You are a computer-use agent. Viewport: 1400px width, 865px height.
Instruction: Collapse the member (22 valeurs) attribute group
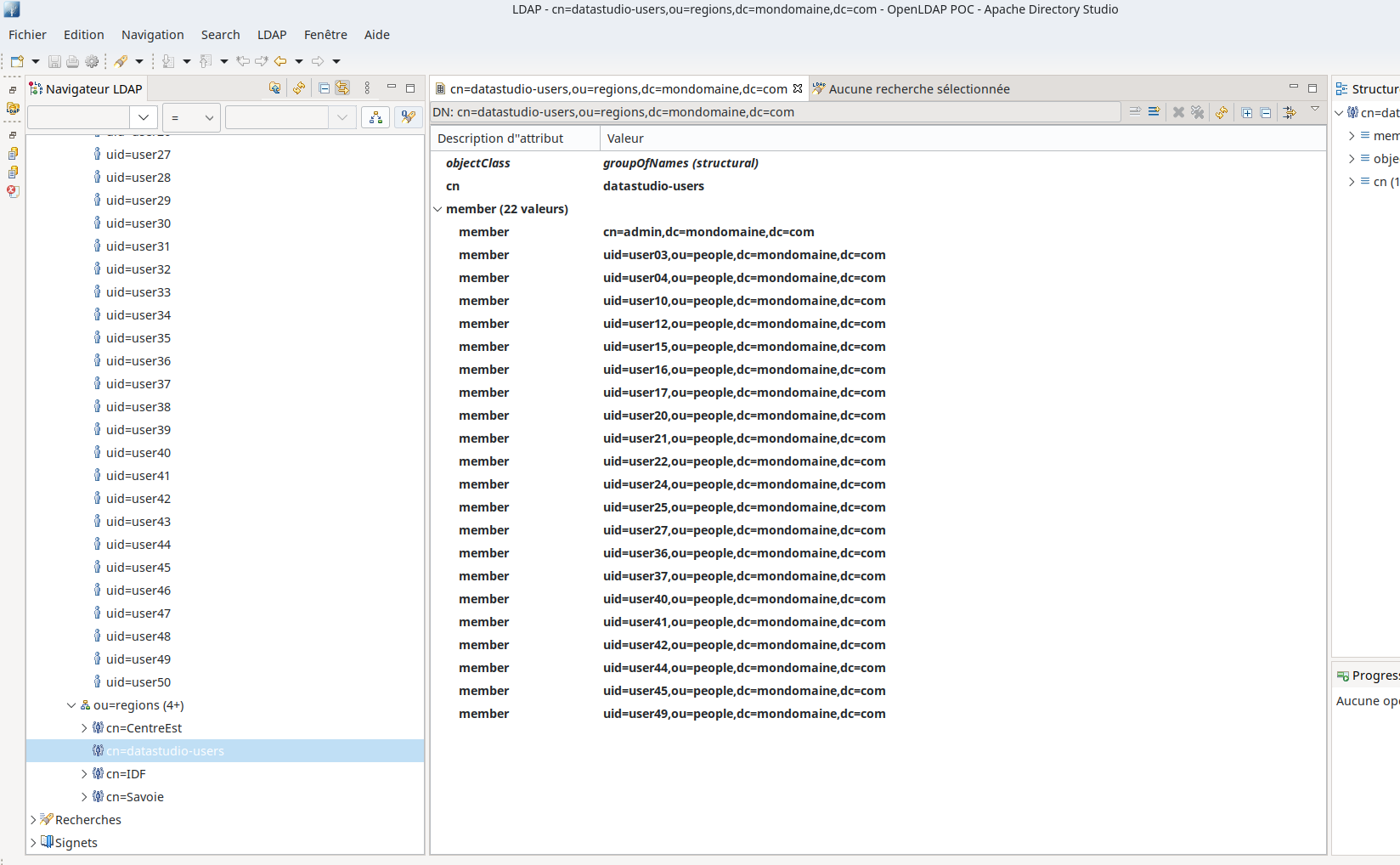click(437, 209)
